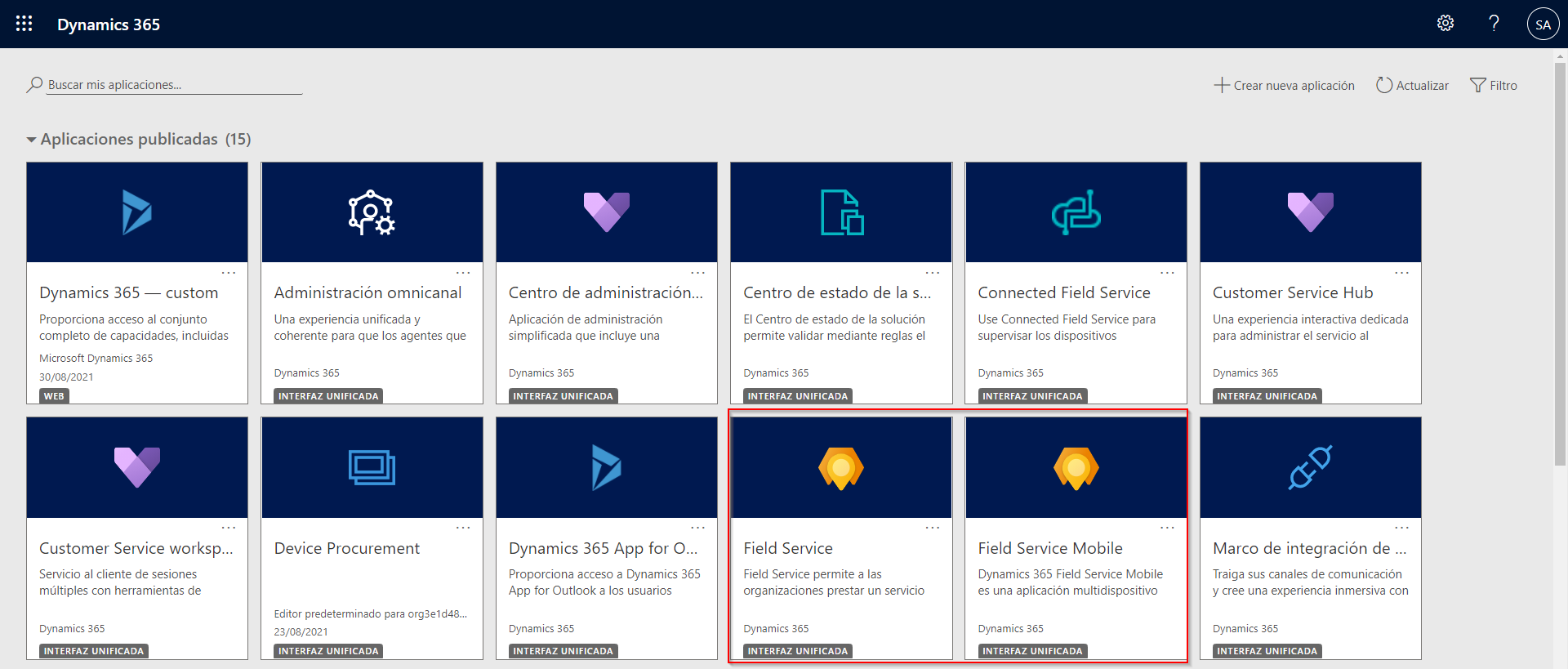
Task: Click the Connected Field Service description
Action: tap(1067, 328)
